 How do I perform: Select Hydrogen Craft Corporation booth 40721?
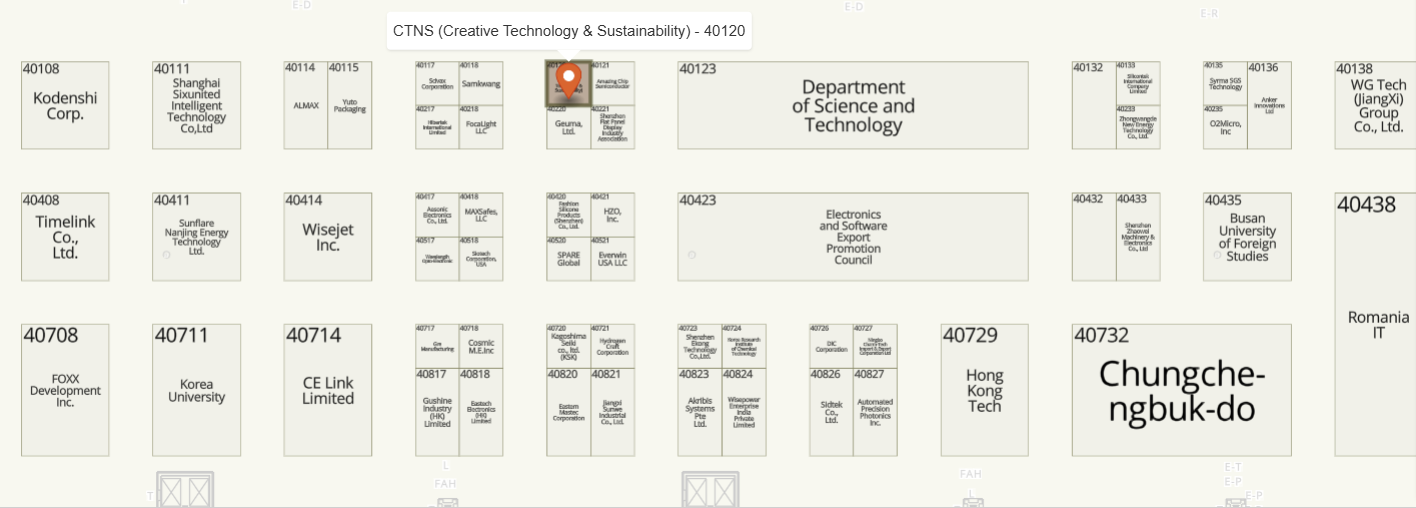coord(612,346)
